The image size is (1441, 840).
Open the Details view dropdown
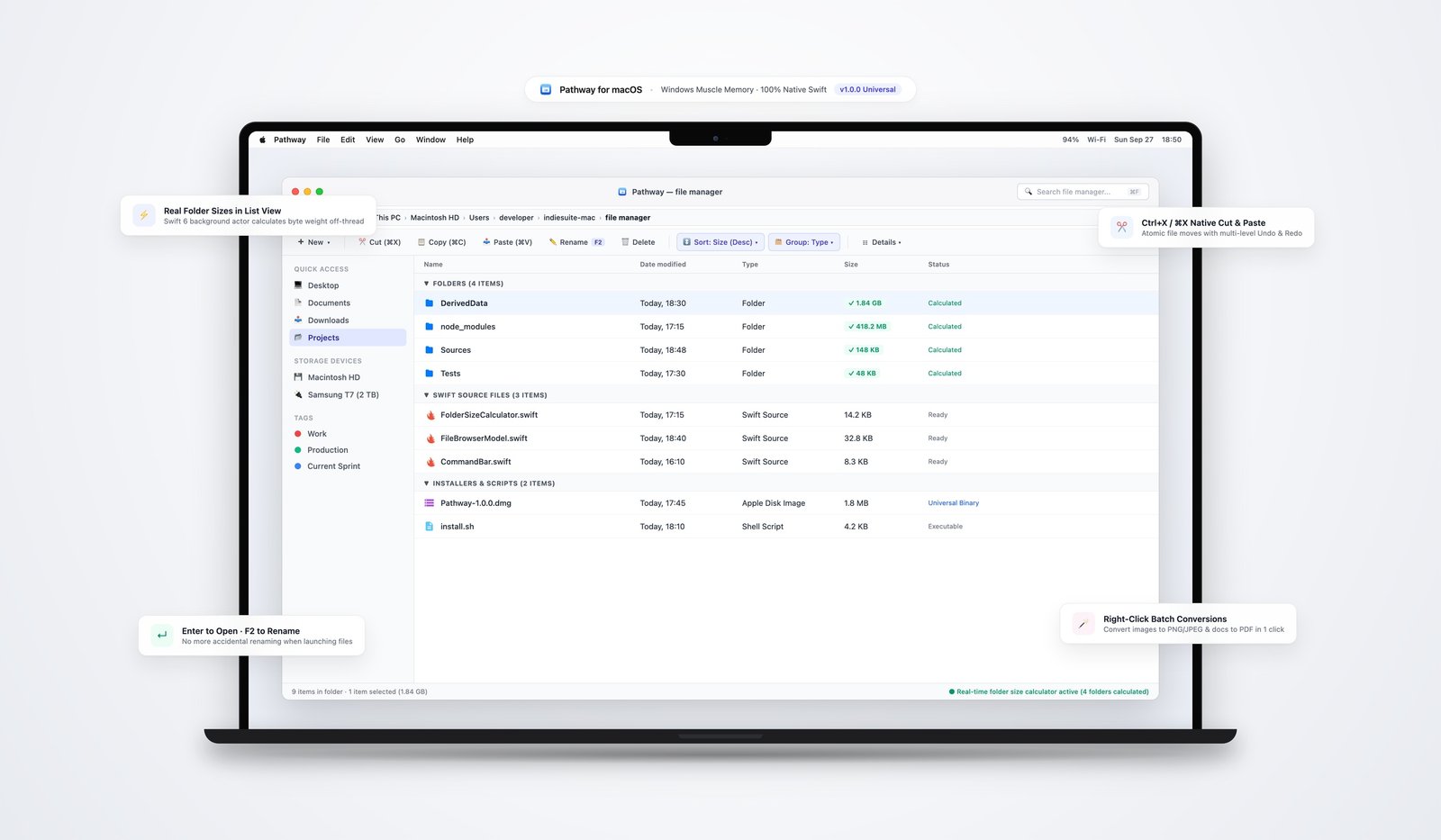tap(882, 242)
